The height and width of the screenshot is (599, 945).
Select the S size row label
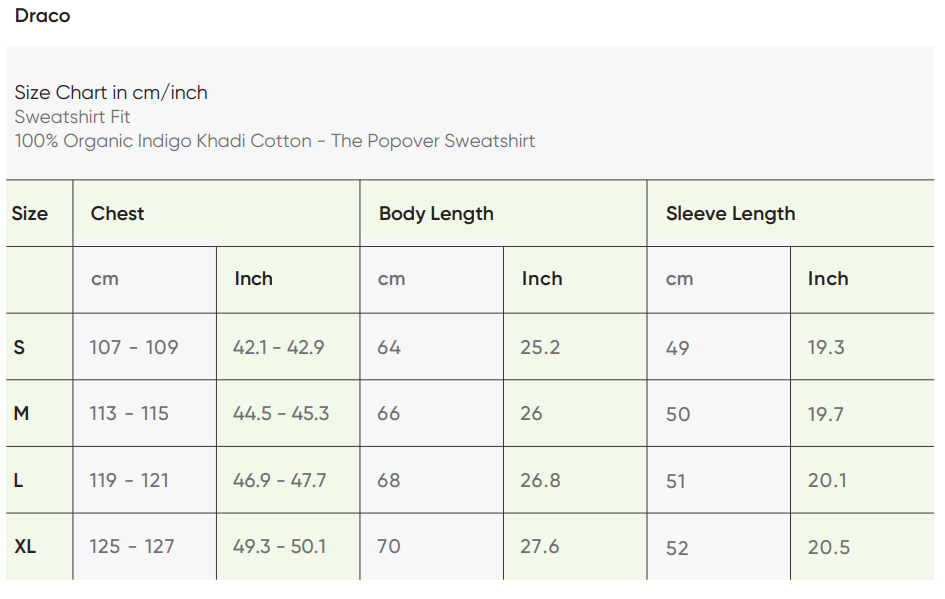coord(19,348)
